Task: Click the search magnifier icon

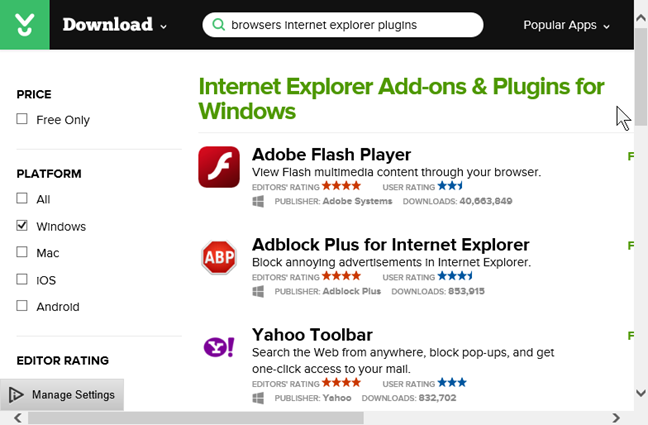Action: click(216, 24)
